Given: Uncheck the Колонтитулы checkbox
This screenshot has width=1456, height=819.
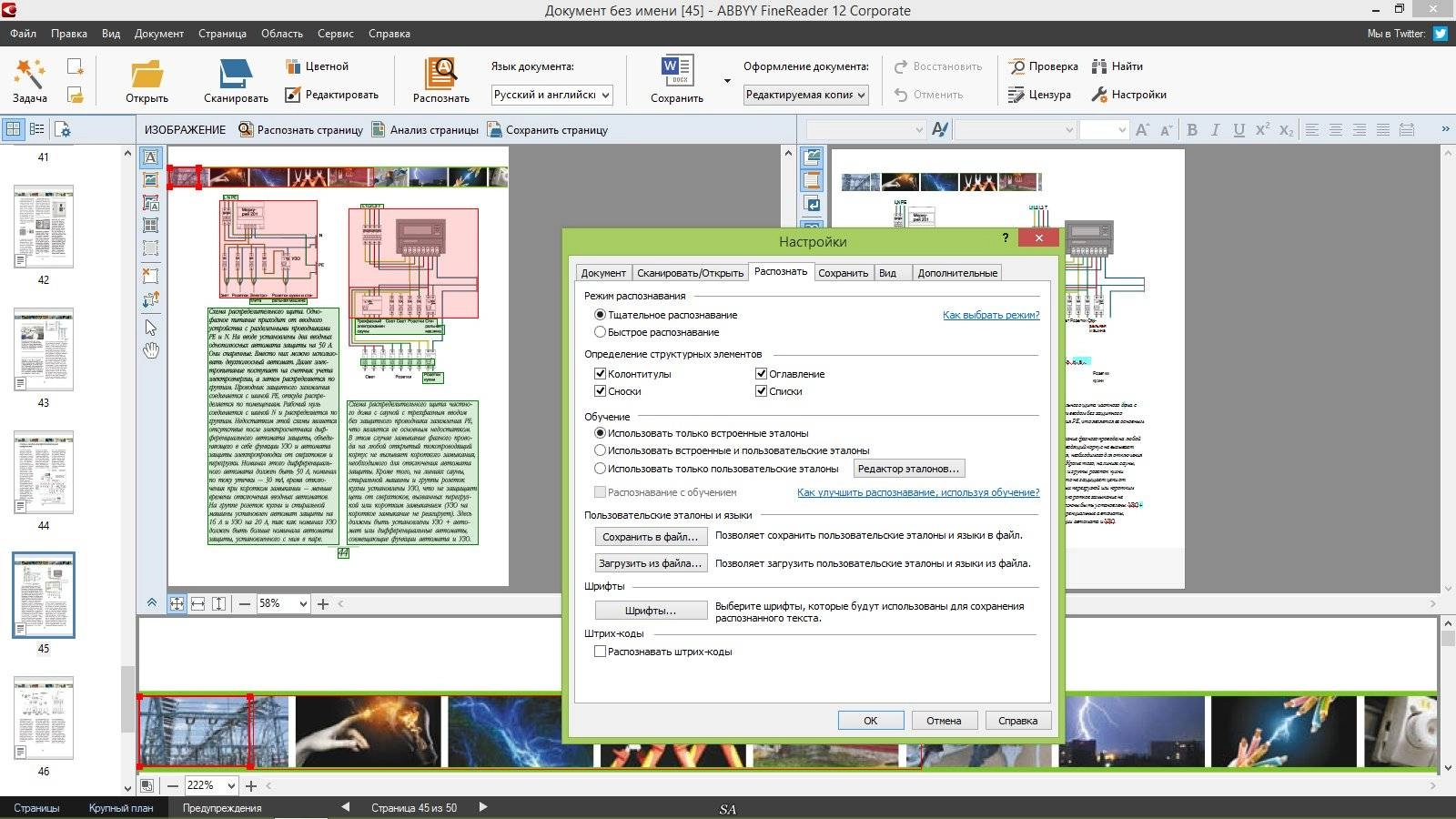Looking at the screenshot, I should [x=600, y=374].
